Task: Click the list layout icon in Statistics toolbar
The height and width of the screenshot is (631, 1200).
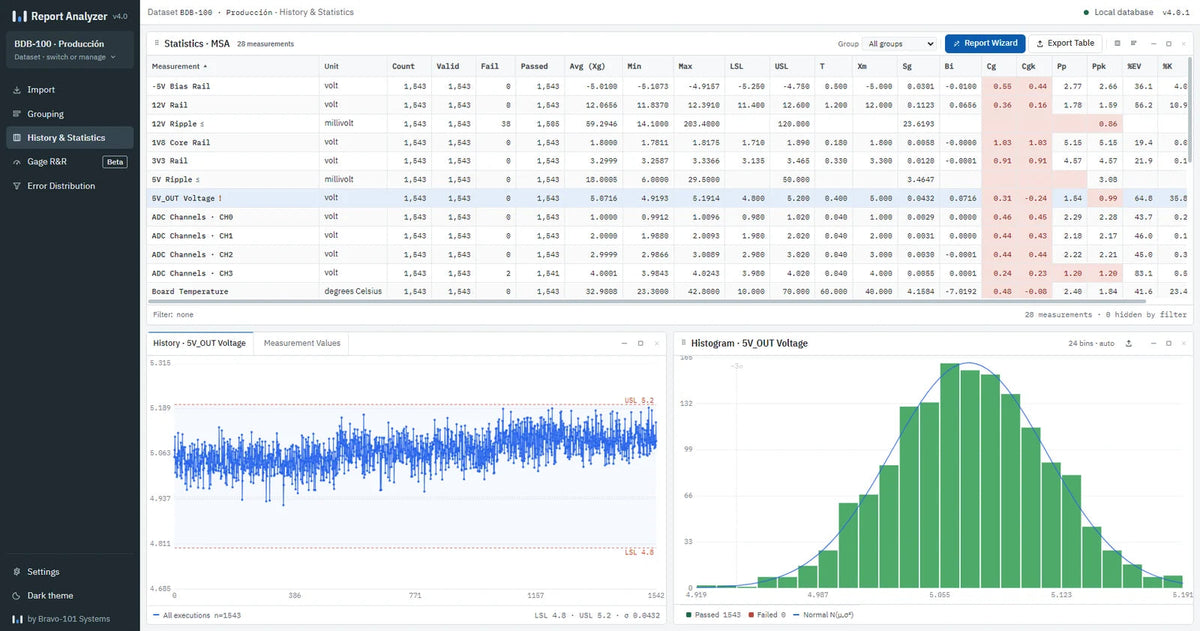Action: tap(1134, 44)
